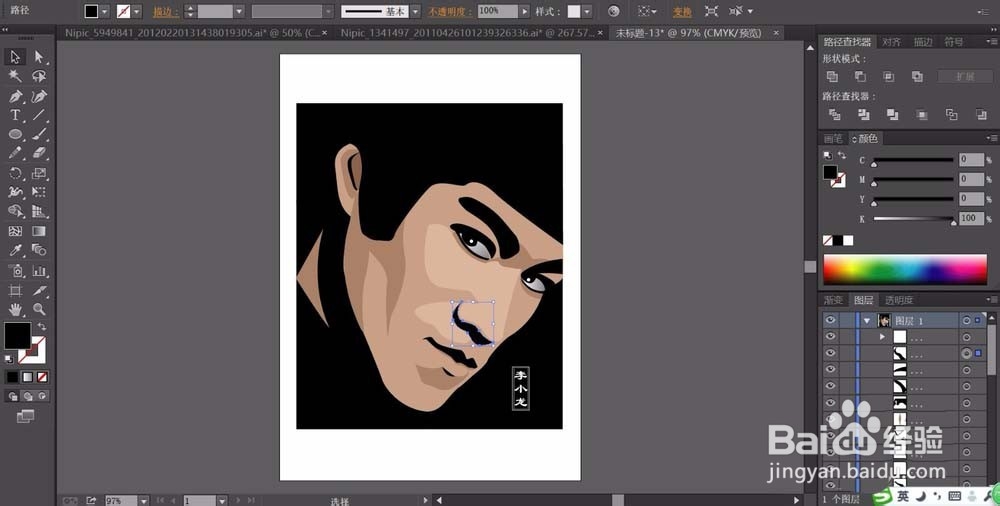Swap fill and stroke in toolbox

pyautogui.click(x=41, y=326)
